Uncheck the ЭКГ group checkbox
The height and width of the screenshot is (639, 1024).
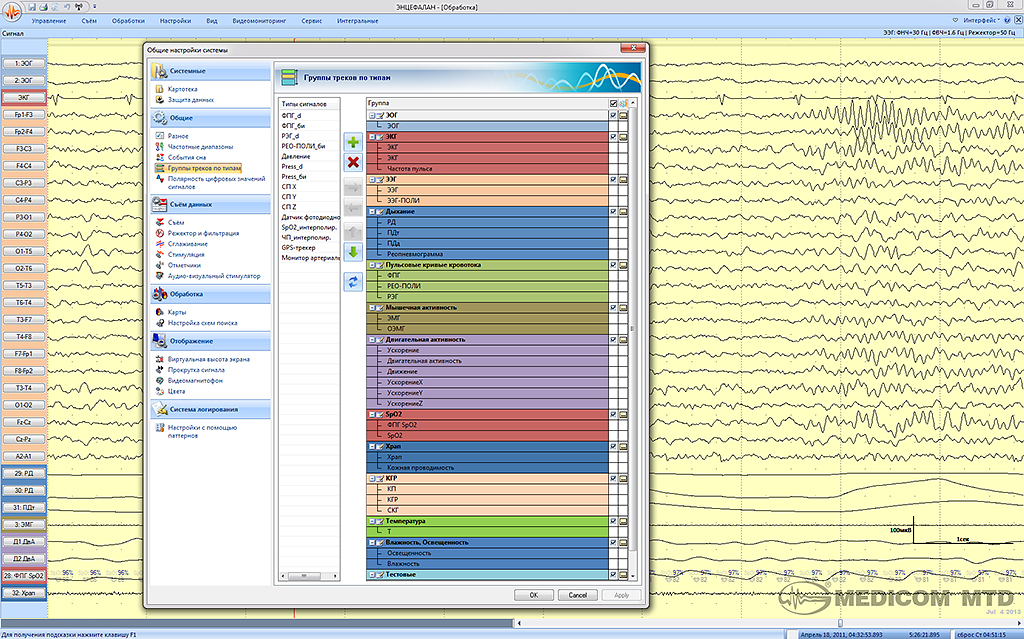click(x=613, y=137)
